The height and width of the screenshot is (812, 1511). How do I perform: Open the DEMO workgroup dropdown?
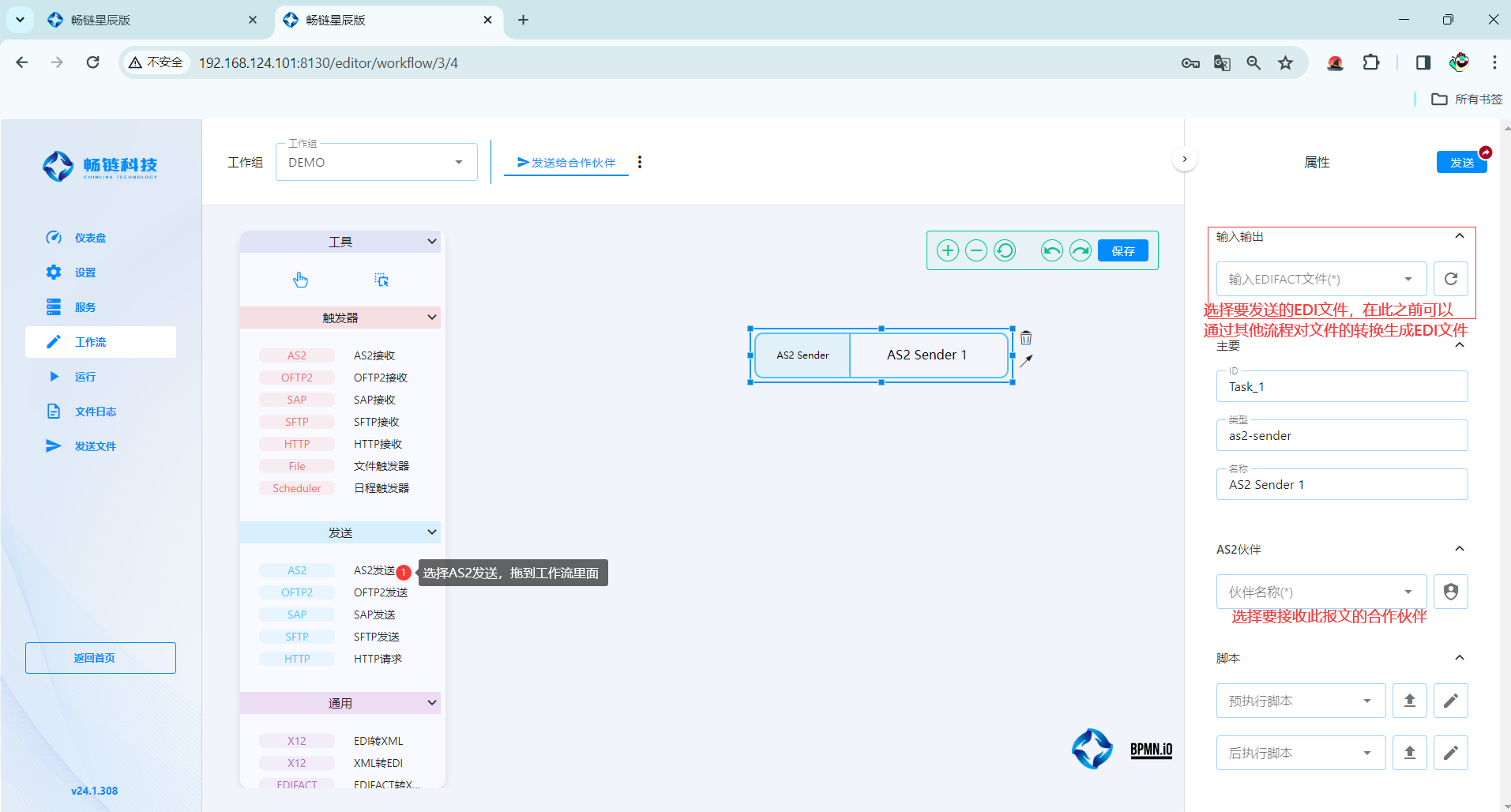coord(376,163)
